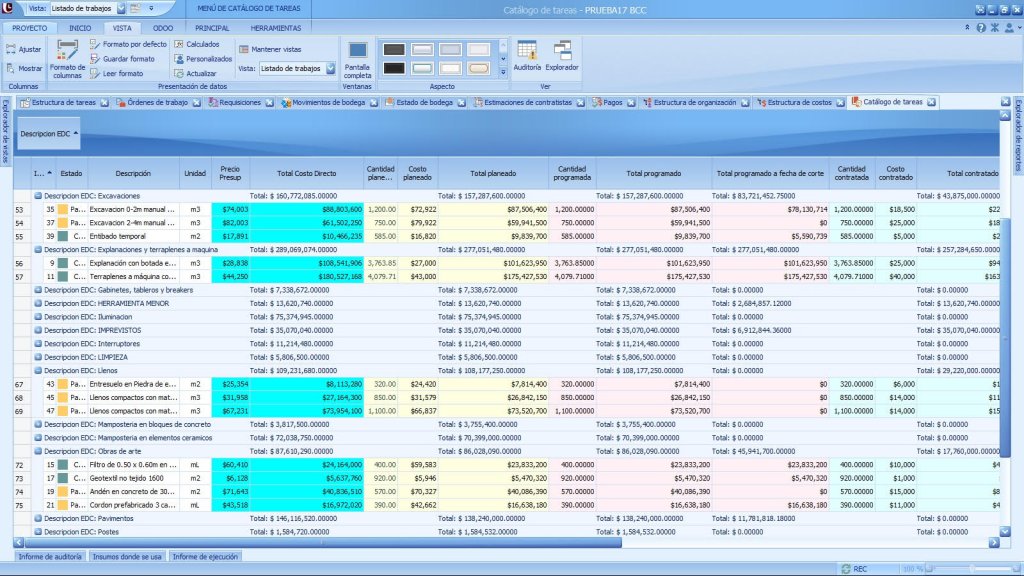
Task: Close the Catálogo de tareas tab
Action: pos(932,102)
